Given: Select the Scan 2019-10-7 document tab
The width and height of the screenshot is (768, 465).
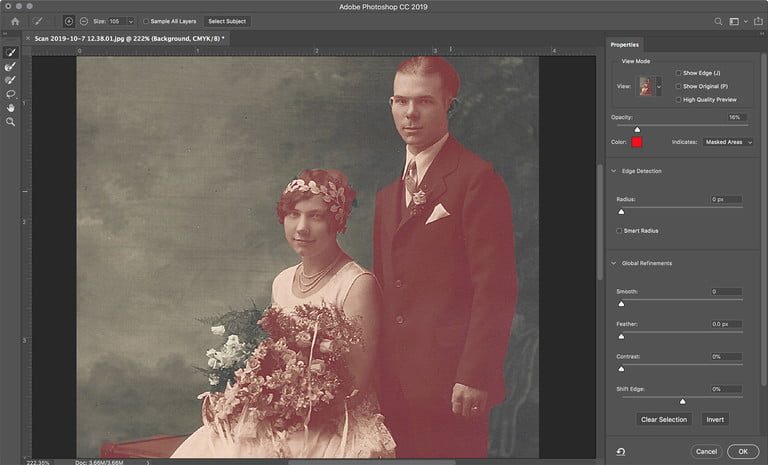Looking at the screenshot, I should click(126, 38).
